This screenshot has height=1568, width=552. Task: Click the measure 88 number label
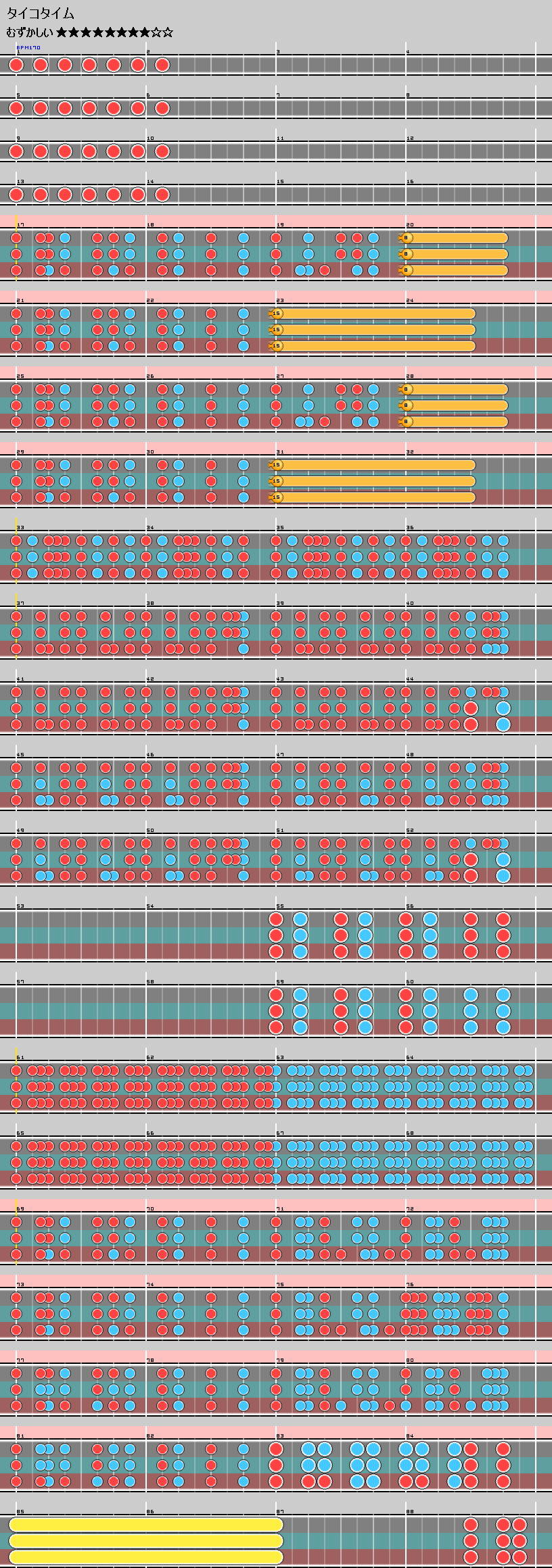point(410,1511)
